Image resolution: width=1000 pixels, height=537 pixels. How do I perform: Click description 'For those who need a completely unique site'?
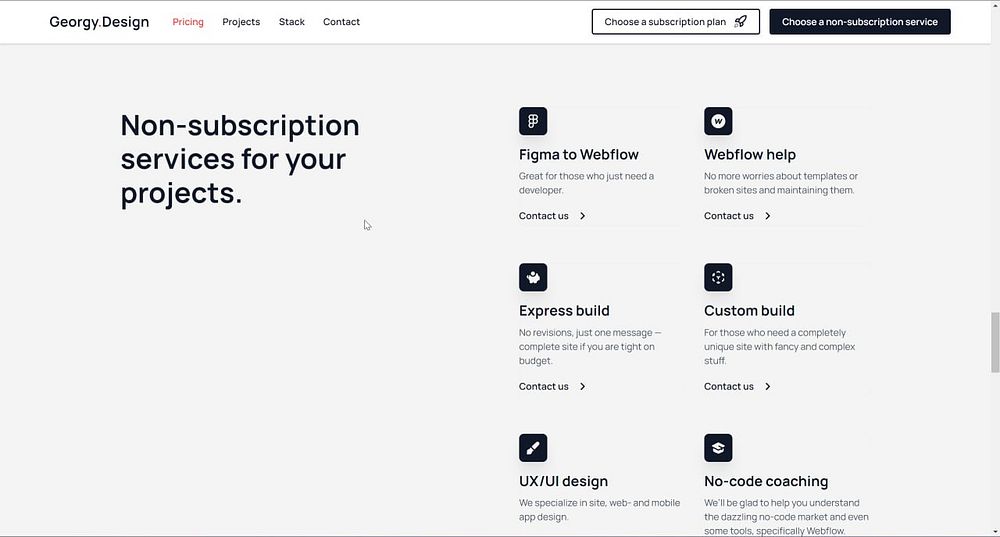[x=779, y=346]
